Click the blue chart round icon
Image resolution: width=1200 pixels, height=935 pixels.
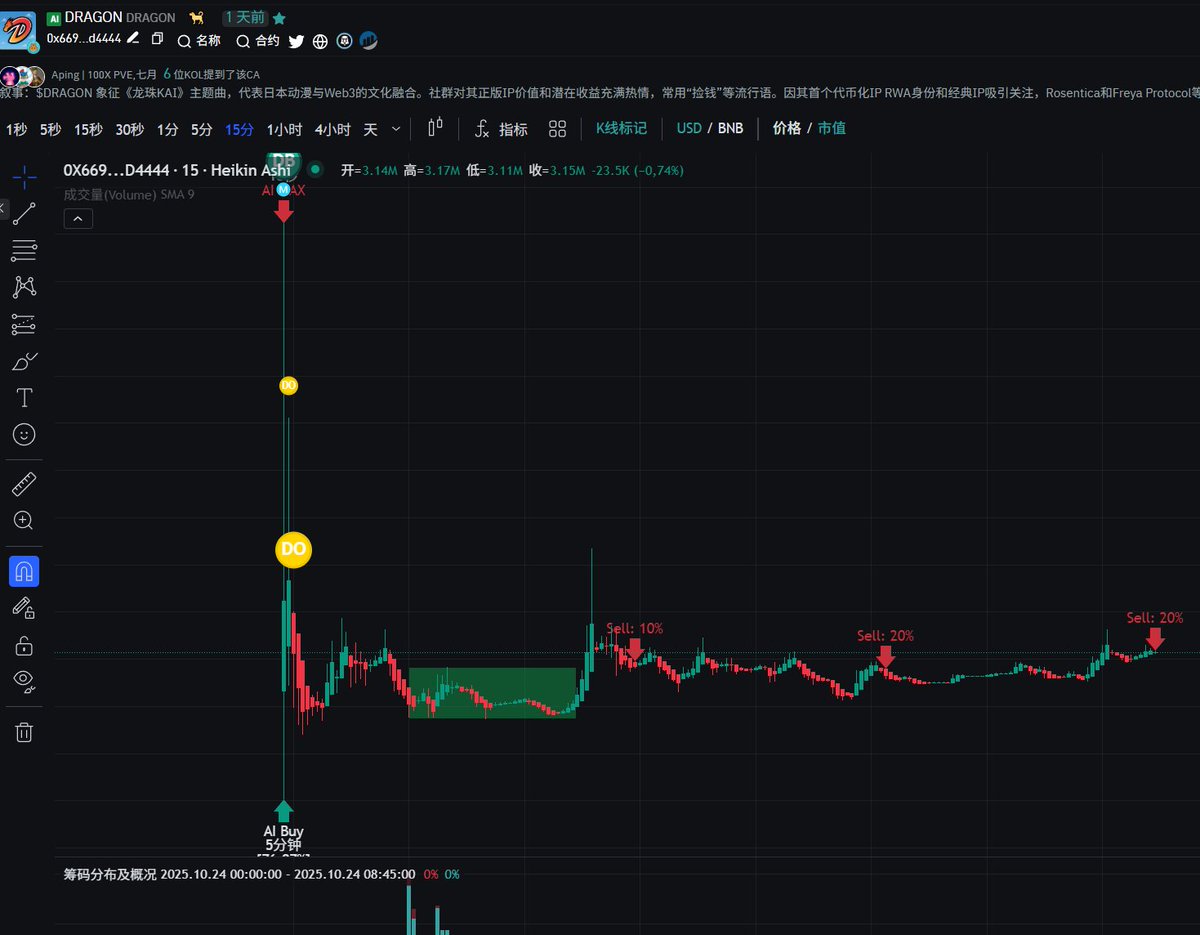tap(369, 41)
